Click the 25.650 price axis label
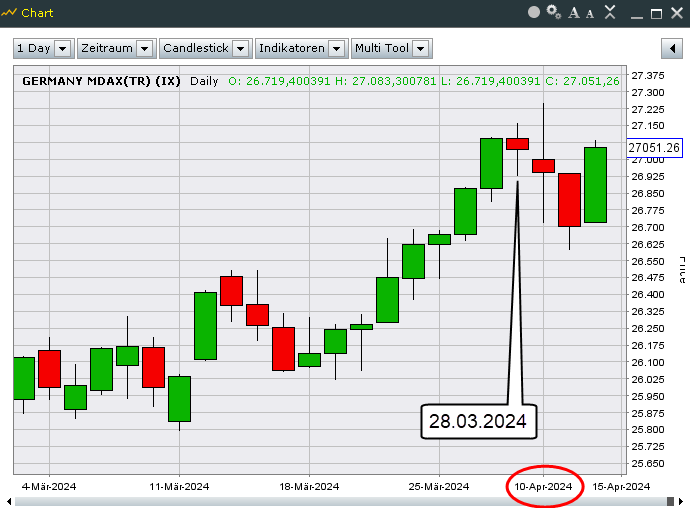The width and height of the screenshot is (690, 508). tap(648, 464)
